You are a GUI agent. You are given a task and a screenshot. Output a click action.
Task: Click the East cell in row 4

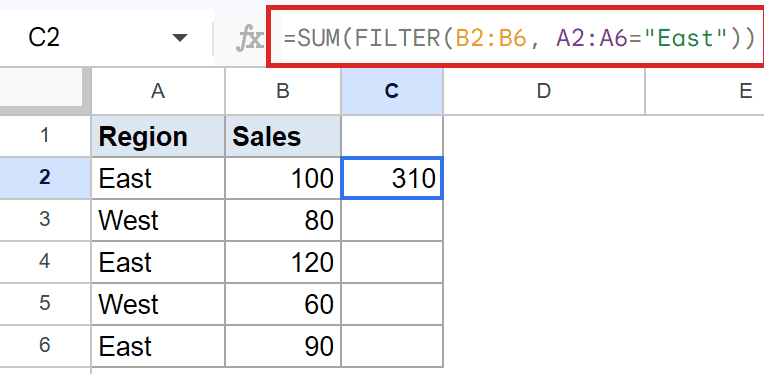tap(158, 262)
